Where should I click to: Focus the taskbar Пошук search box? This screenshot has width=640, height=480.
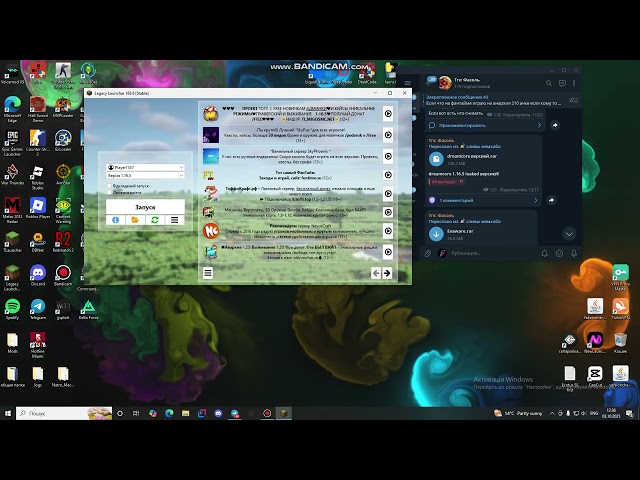pyautogui.click(x=64, y=413)
